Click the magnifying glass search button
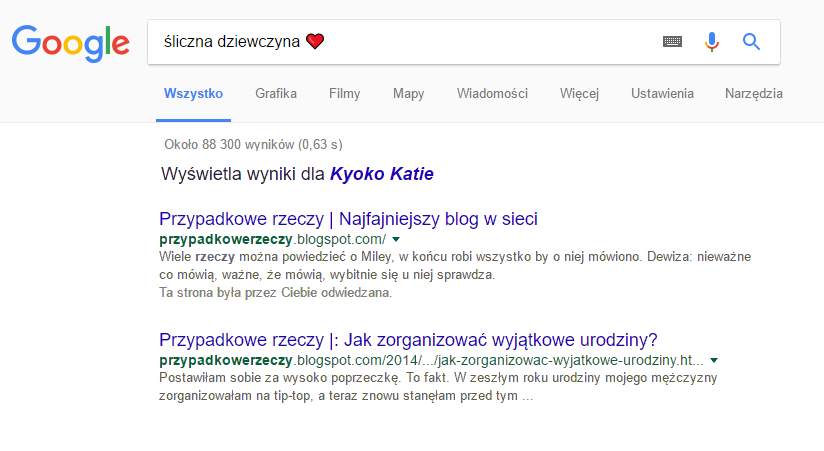 coord(751,42)
